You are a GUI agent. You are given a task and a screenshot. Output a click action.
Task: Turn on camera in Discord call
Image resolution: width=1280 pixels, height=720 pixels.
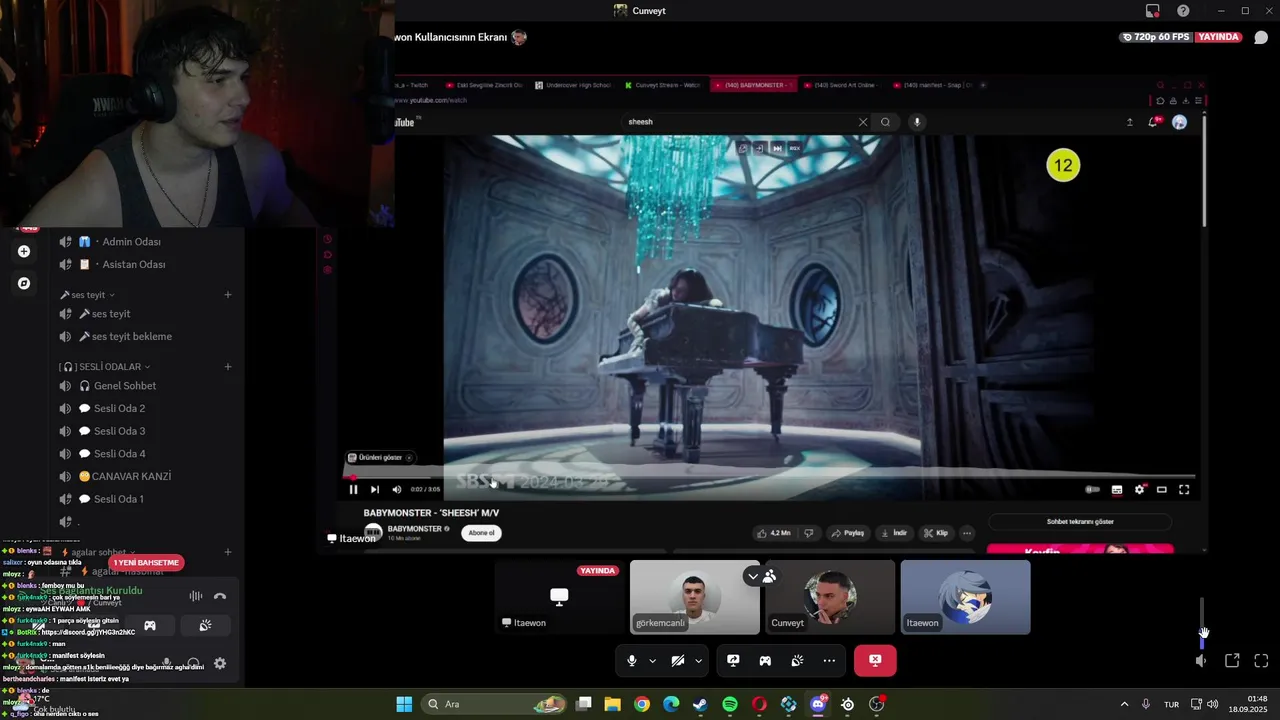pyautogui.click(x=677, y=660)
